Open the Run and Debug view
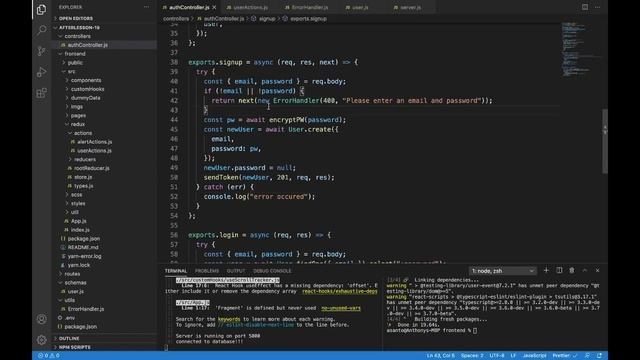Image resolution: width=640 pixels, height=360 pixels. pos(41,72)
